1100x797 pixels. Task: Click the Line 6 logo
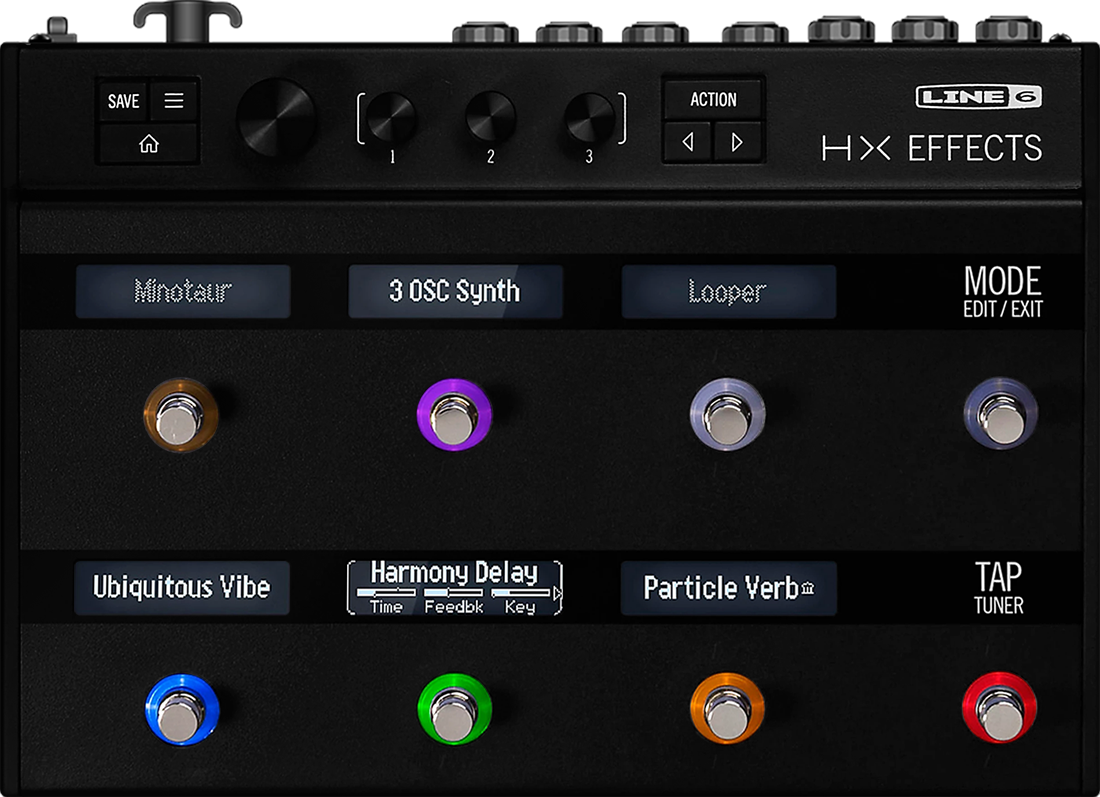point(979,97)
